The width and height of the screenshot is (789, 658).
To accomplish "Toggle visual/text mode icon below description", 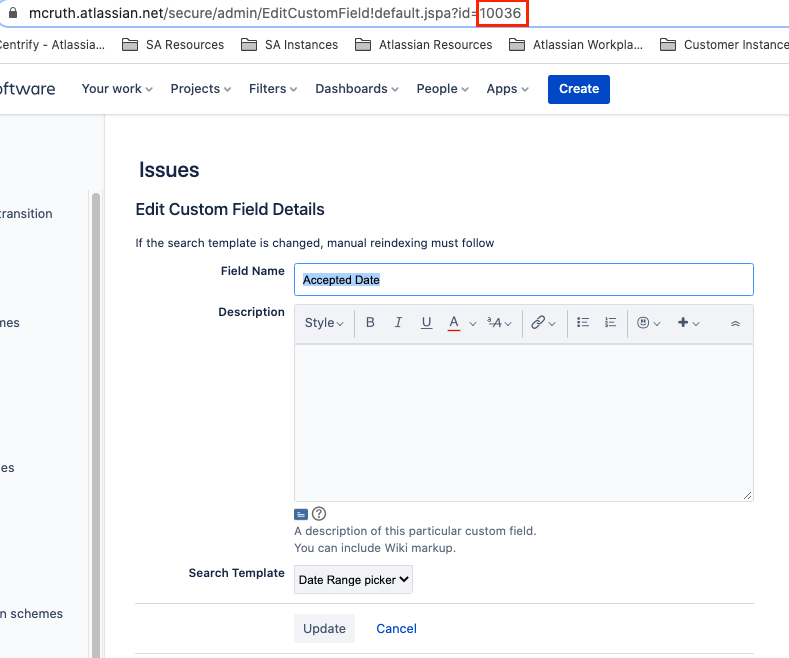I will pos(301,514).
